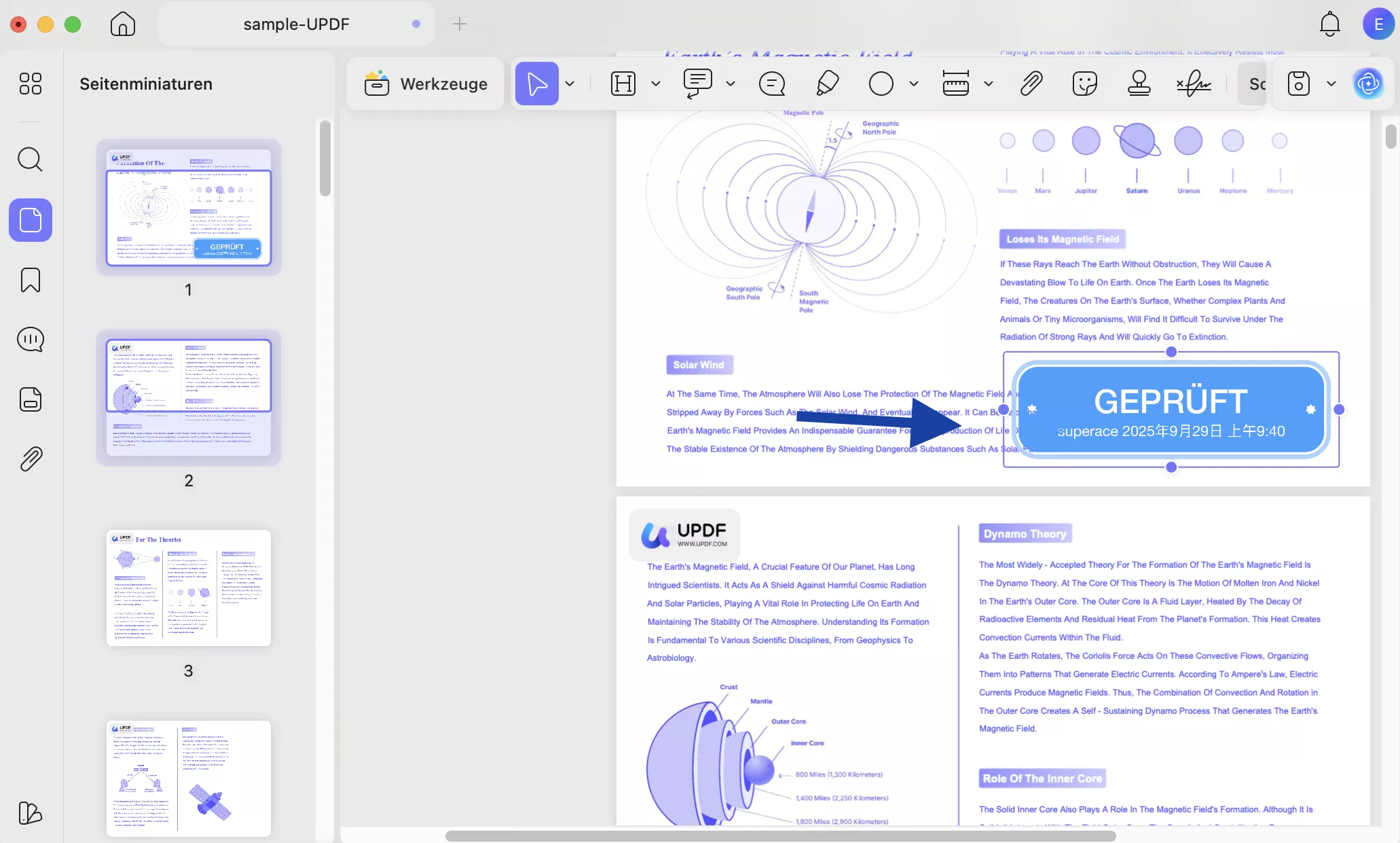Image resolution: width=1400 pixels, height=843 pixels.
Task: Select the signature tool
Action: click(x=1193, y=84)
